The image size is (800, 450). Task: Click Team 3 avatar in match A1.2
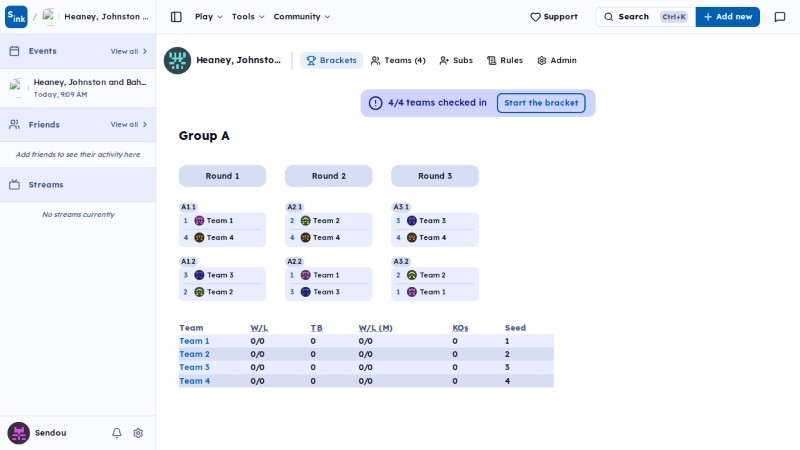(x=199, y=275)
